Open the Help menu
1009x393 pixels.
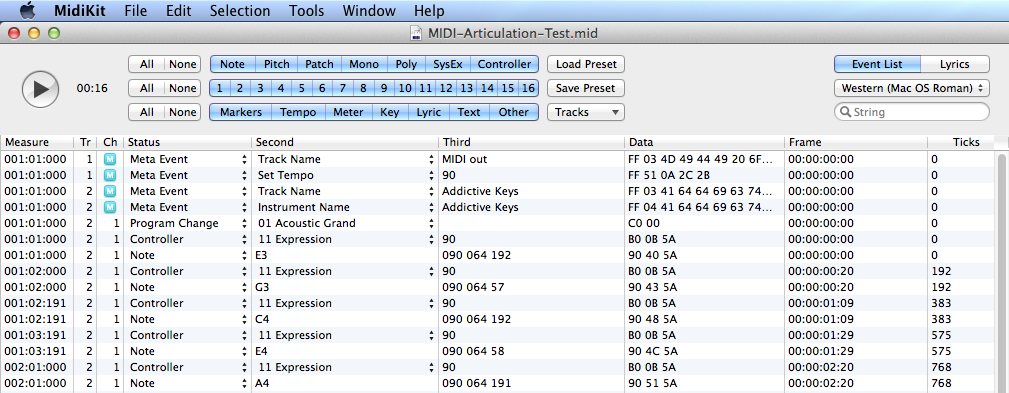[429, 11]
